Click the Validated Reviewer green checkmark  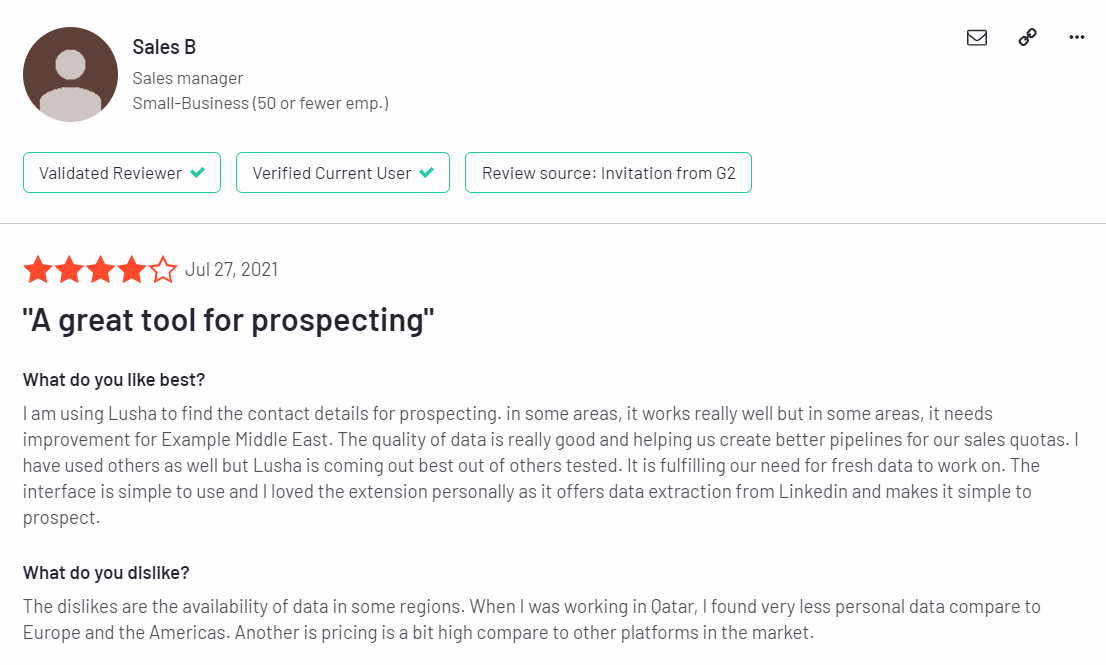(198, 172)
